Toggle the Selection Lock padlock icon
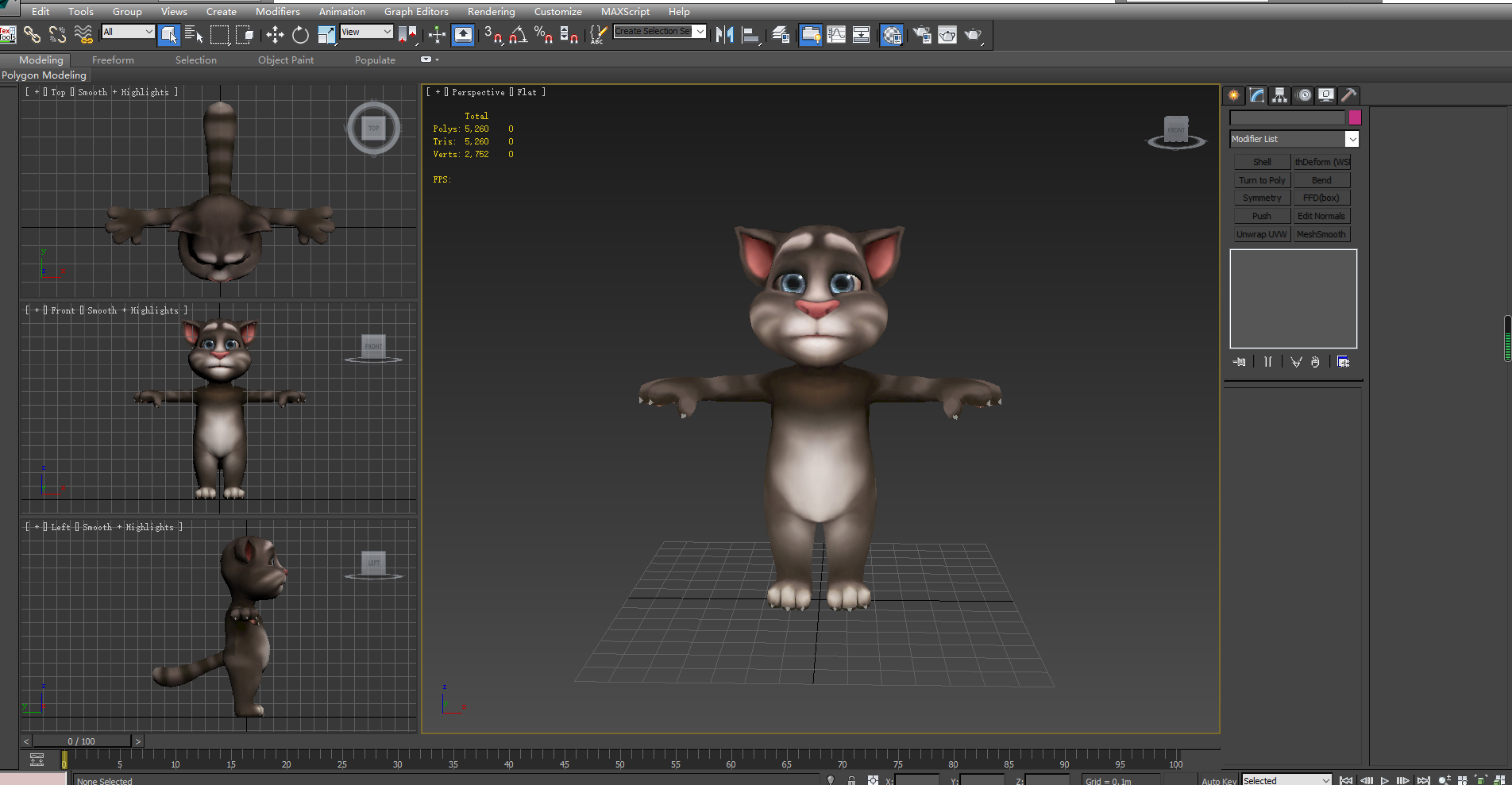The height and width of the screenshot is (785, 1512). click(851, 780)
